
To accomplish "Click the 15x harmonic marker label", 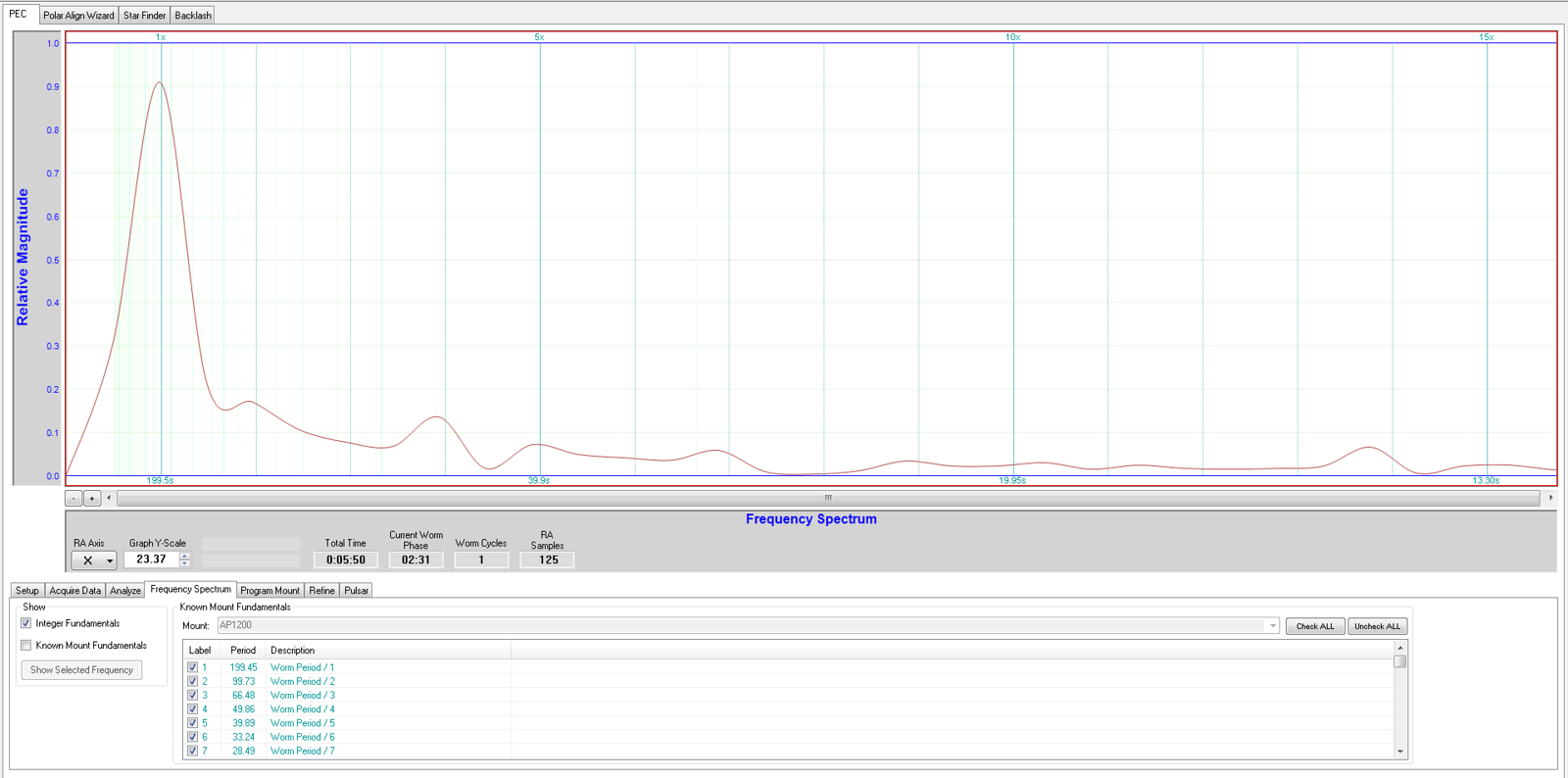I will coord(1487,37).
